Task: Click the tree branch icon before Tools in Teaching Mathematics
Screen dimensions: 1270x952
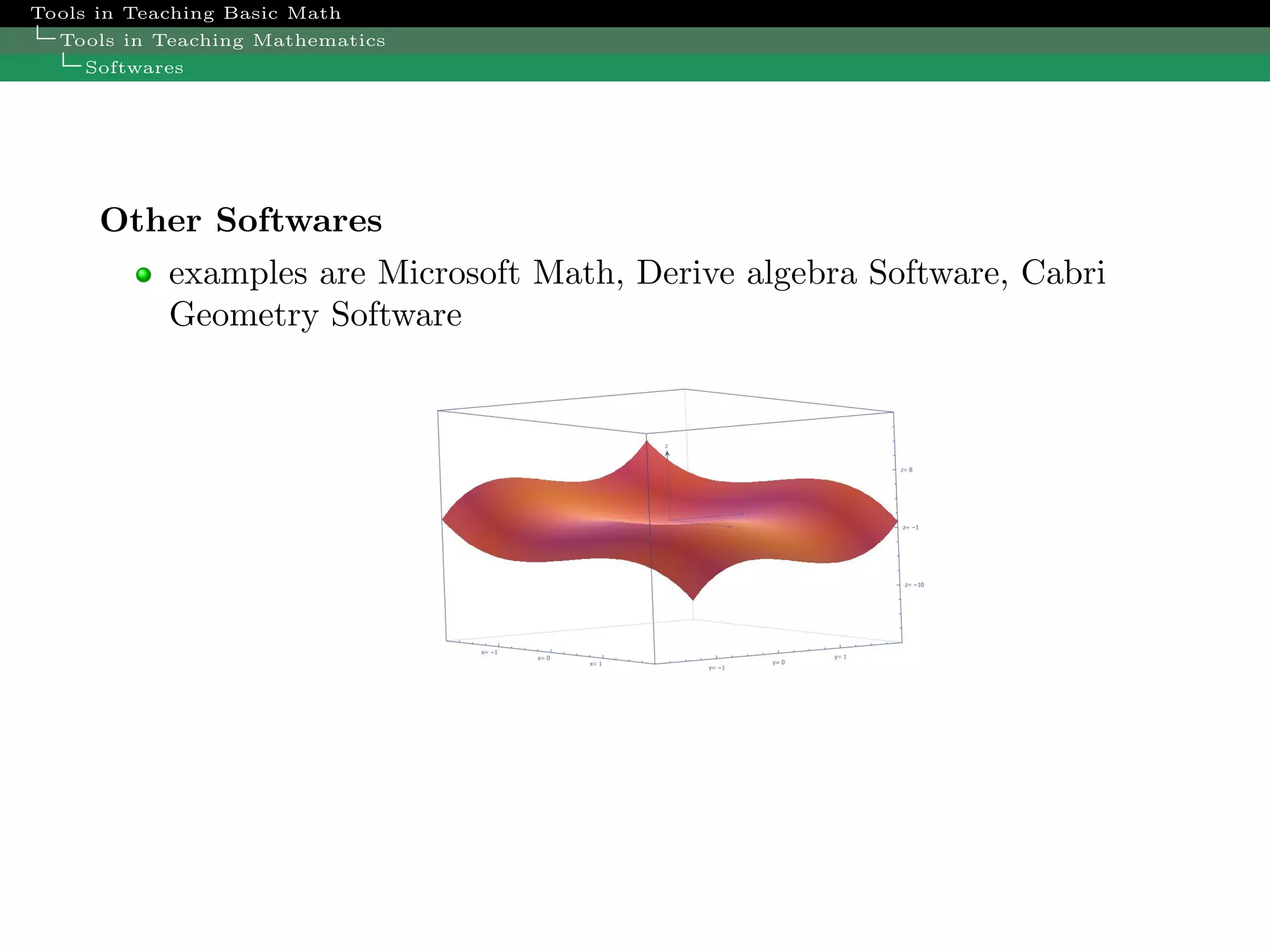Action: tap(45, 34)
